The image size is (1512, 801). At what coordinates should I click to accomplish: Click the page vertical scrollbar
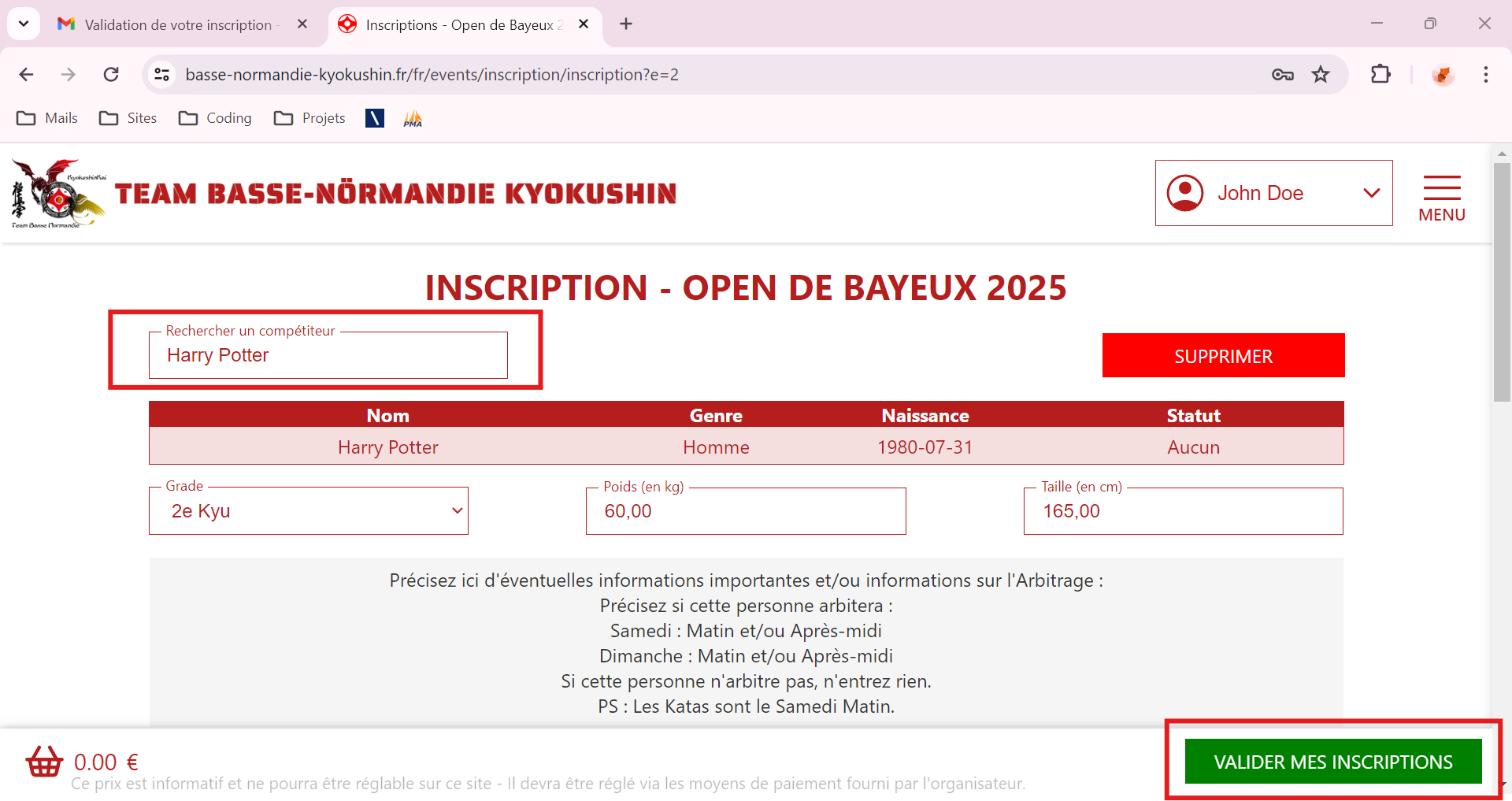pos(1502,284)
